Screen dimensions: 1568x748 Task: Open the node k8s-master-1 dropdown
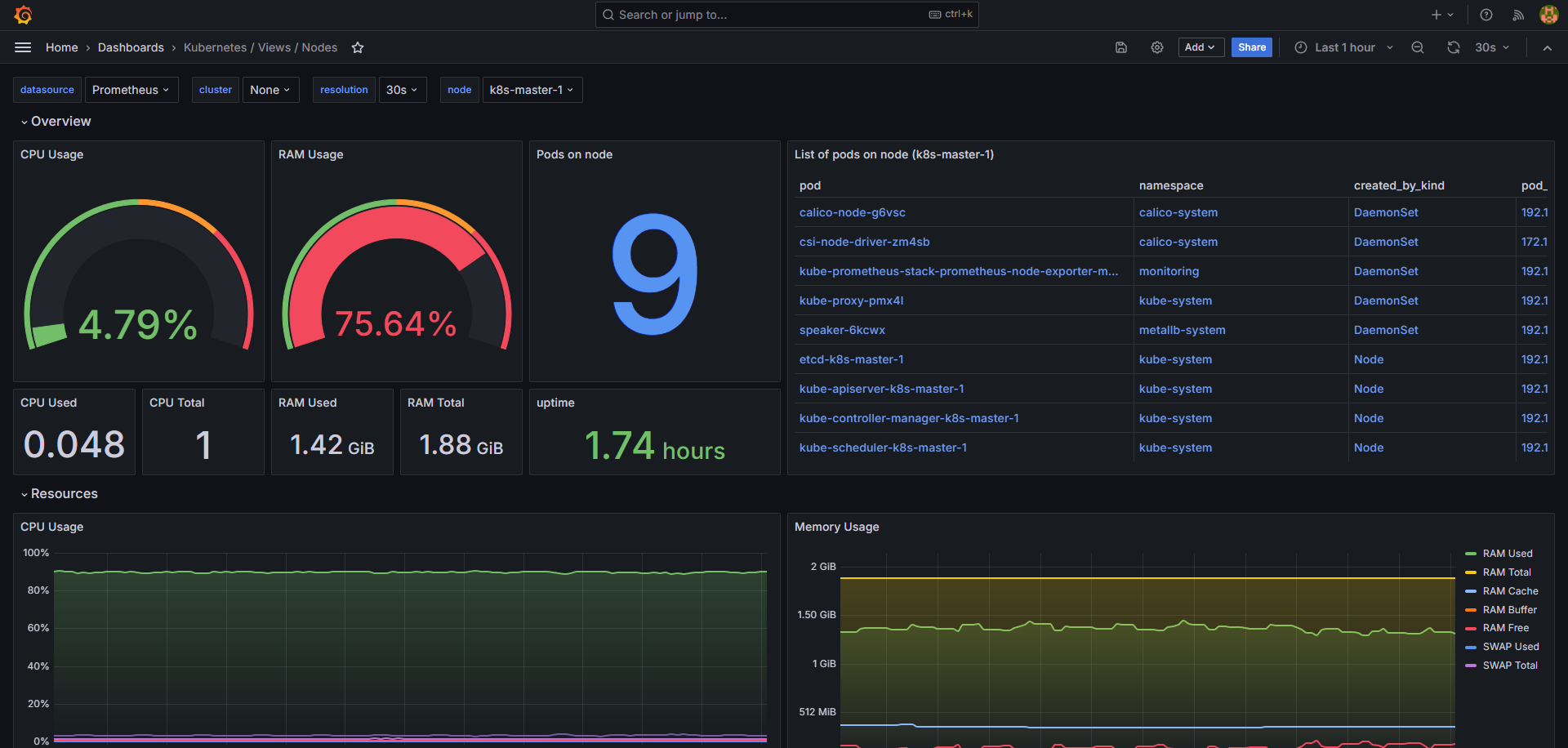(x=532, y=90)
